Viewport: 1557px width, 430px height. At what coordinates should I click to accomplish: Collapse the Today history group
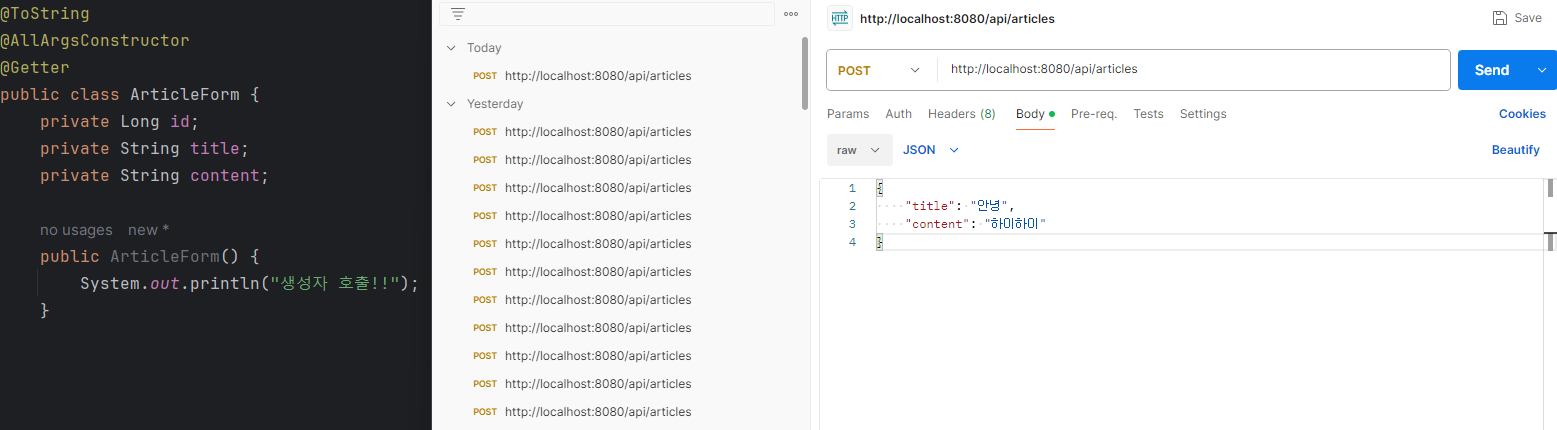451,48
